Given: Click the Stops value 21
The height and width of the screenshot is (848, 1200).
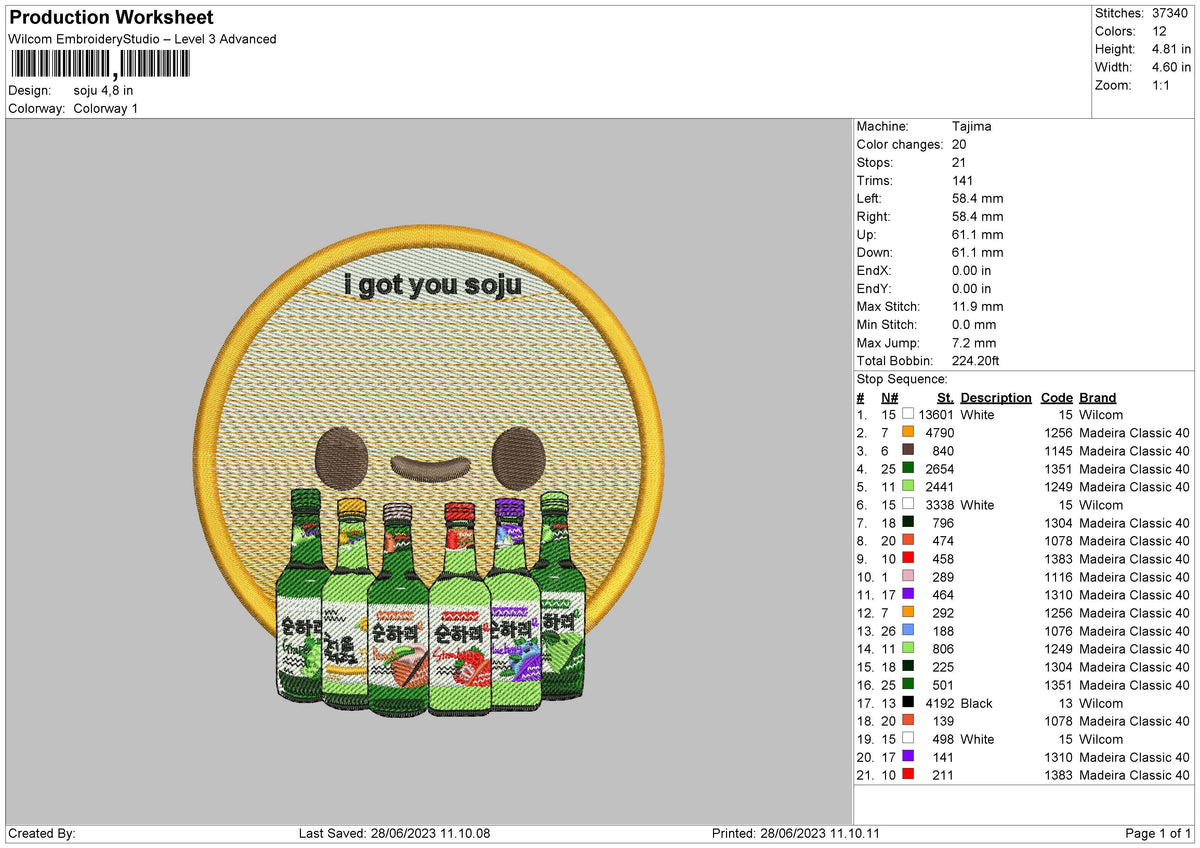Looking at the screenshot, I should pyautogui.click(x=960, y=162).
